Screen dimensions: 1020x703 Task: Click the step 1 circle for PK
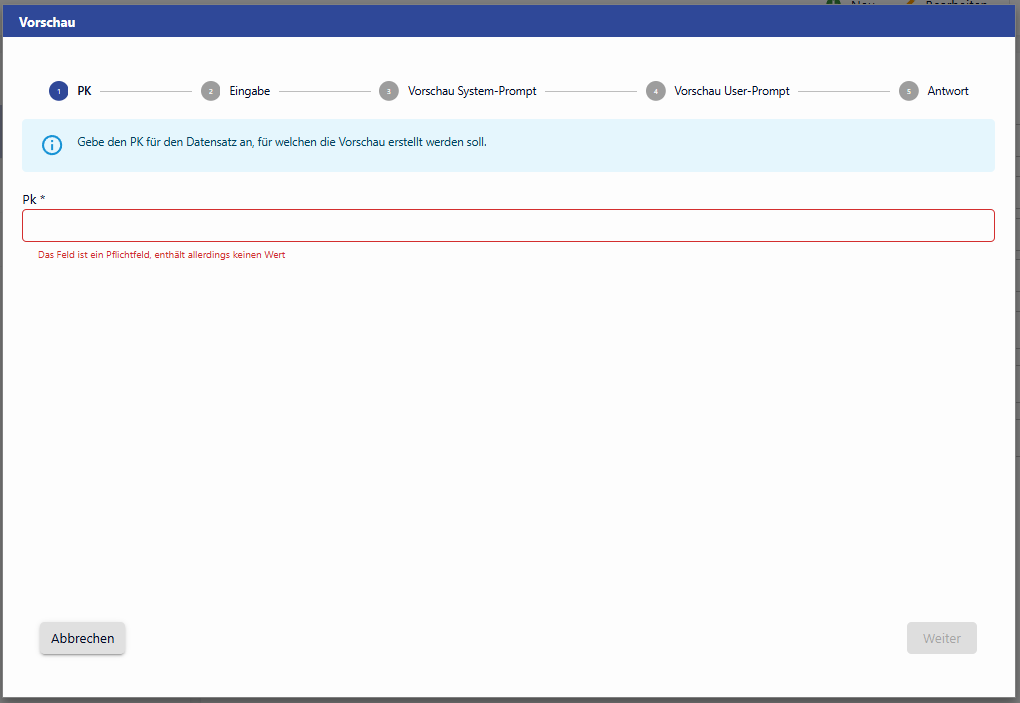coord(58,91)
